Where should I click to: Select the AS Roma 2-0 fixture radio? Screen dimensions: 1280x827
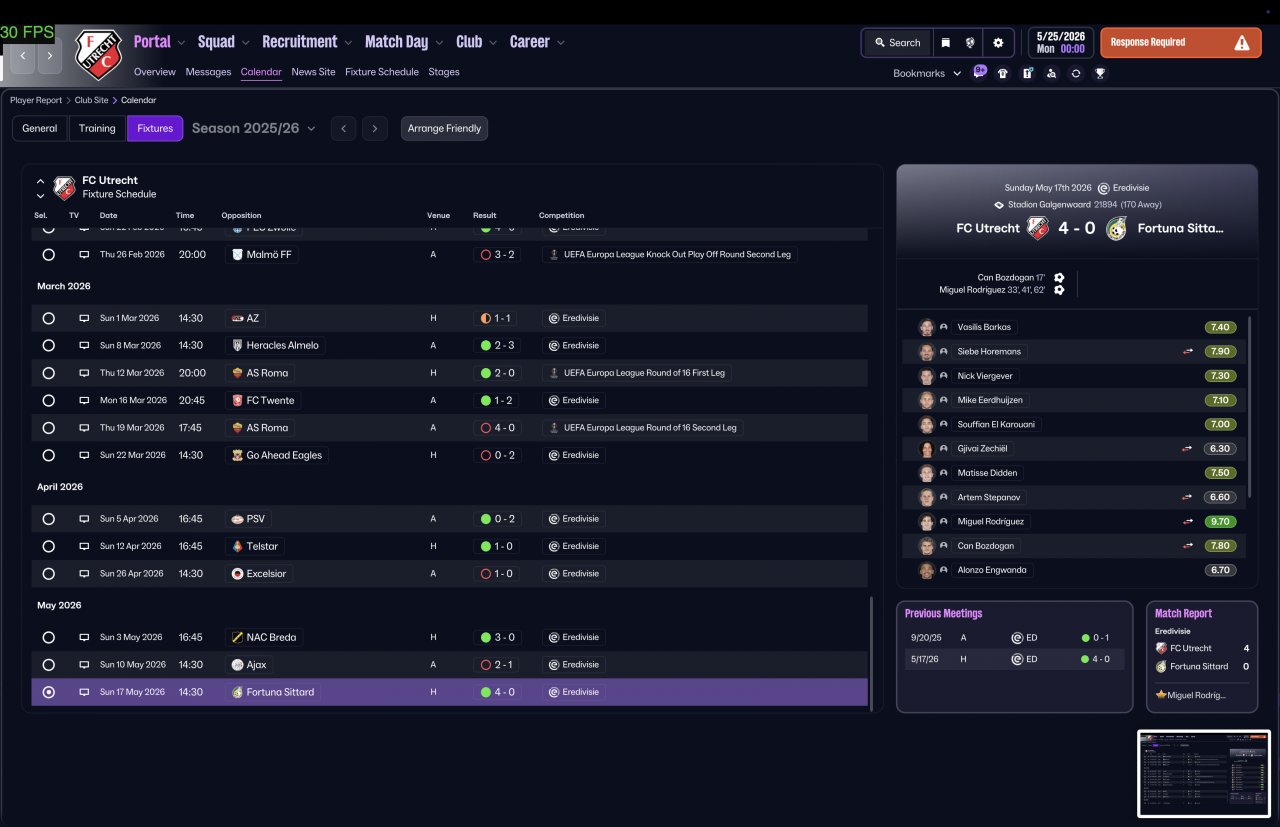click(x=48, y=373)
